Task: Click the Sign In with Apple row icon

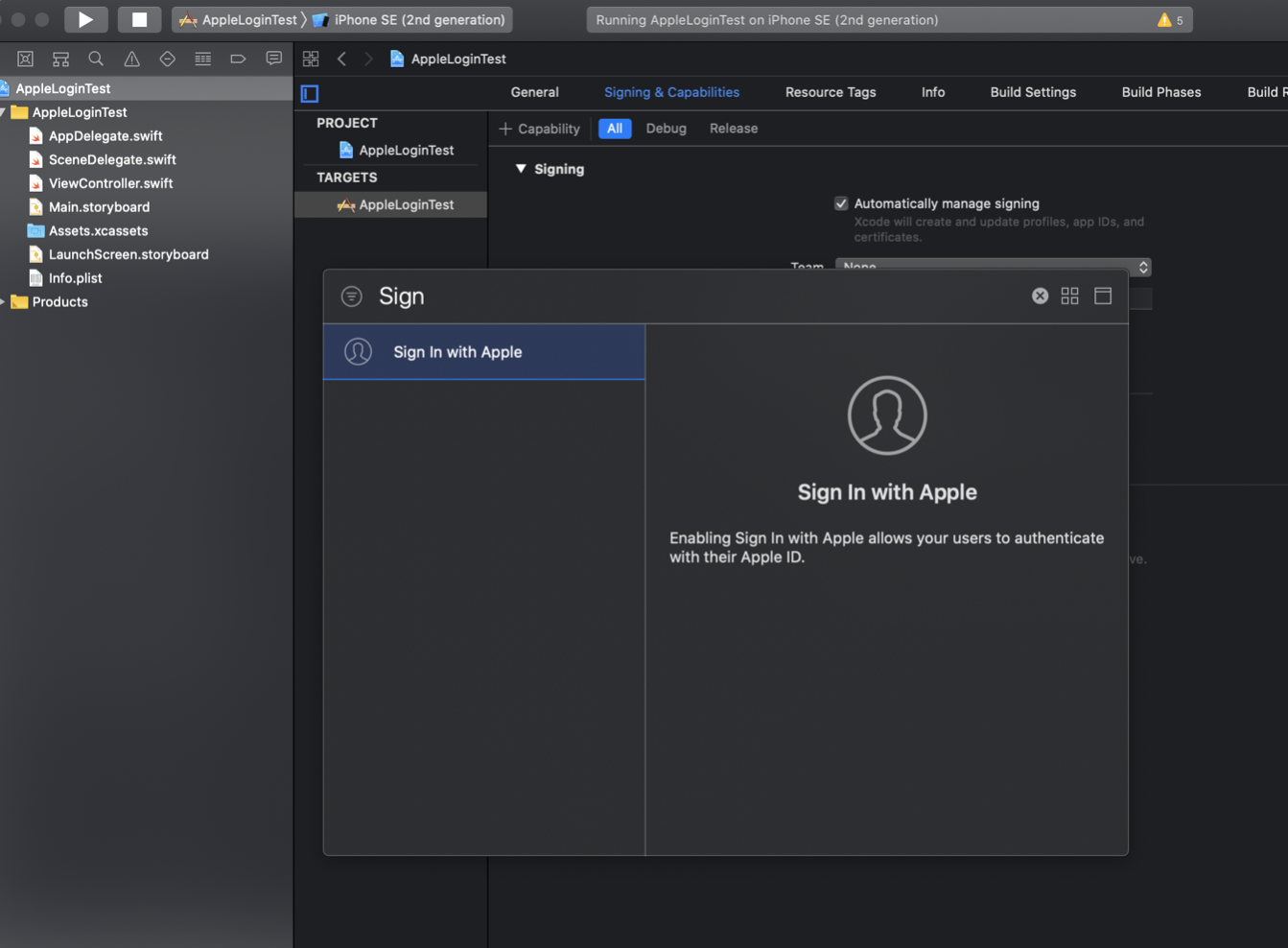Action: (x=358, y=352)
